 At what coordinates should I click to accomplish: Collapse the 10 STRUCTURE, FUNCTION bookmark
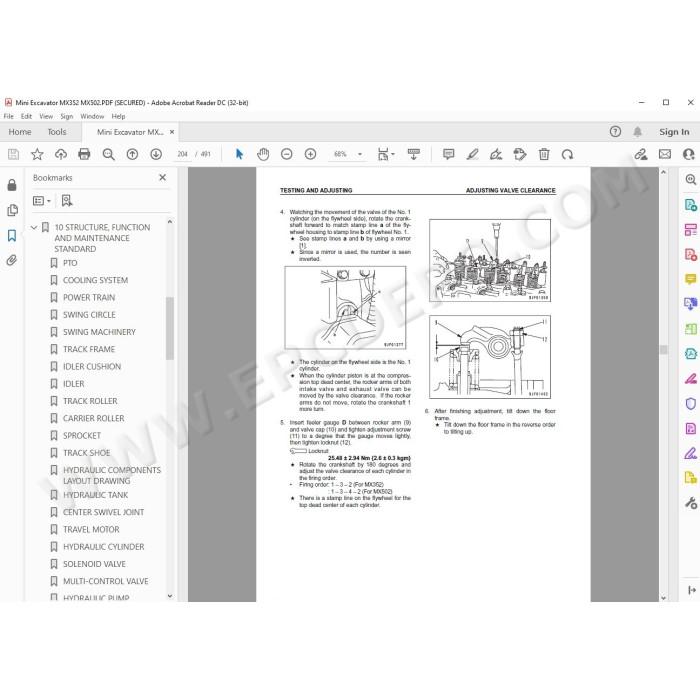pyautogui.click(x=34, y=228)
